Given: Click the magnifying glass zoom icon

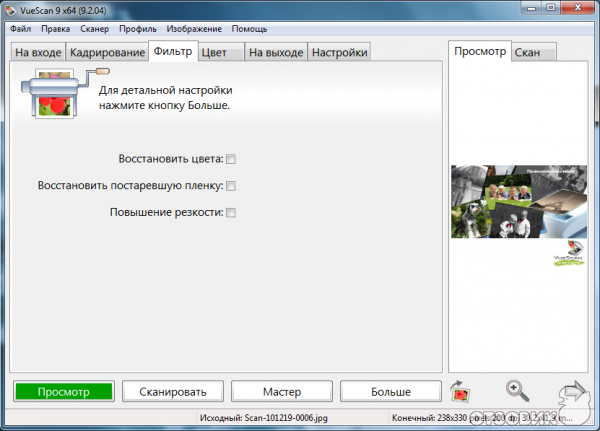Looking at the screenshot, I should [x=517, y=391].
